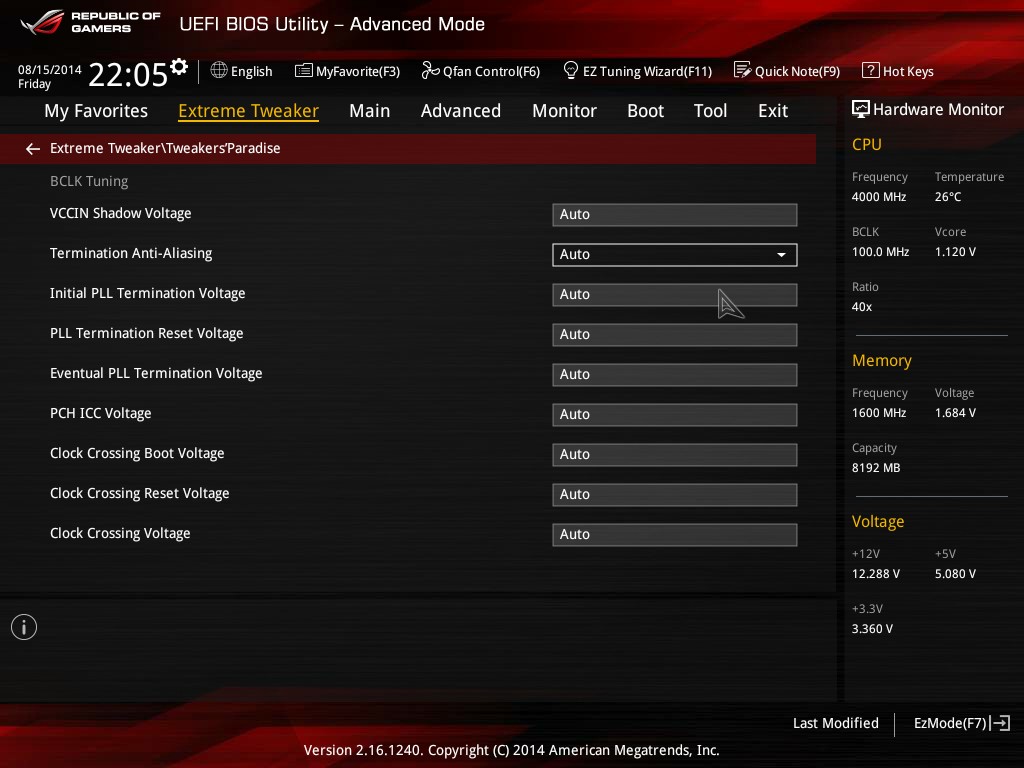Viewport: 1024px width, 768px height.
Task: Click the +3.3V 3.360 V reading
Action: click(x=872, y=628)
